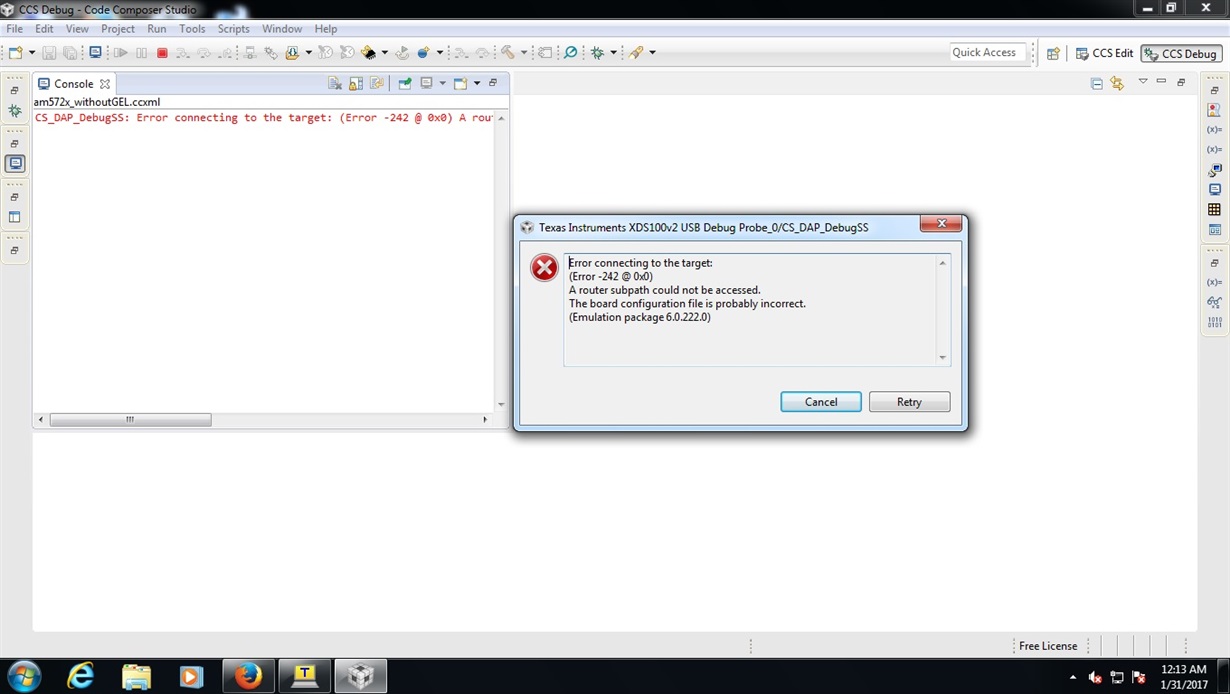Click the Console monitor icon in left sidebar
Viewport: 1230px width, 694px height.
15,163
